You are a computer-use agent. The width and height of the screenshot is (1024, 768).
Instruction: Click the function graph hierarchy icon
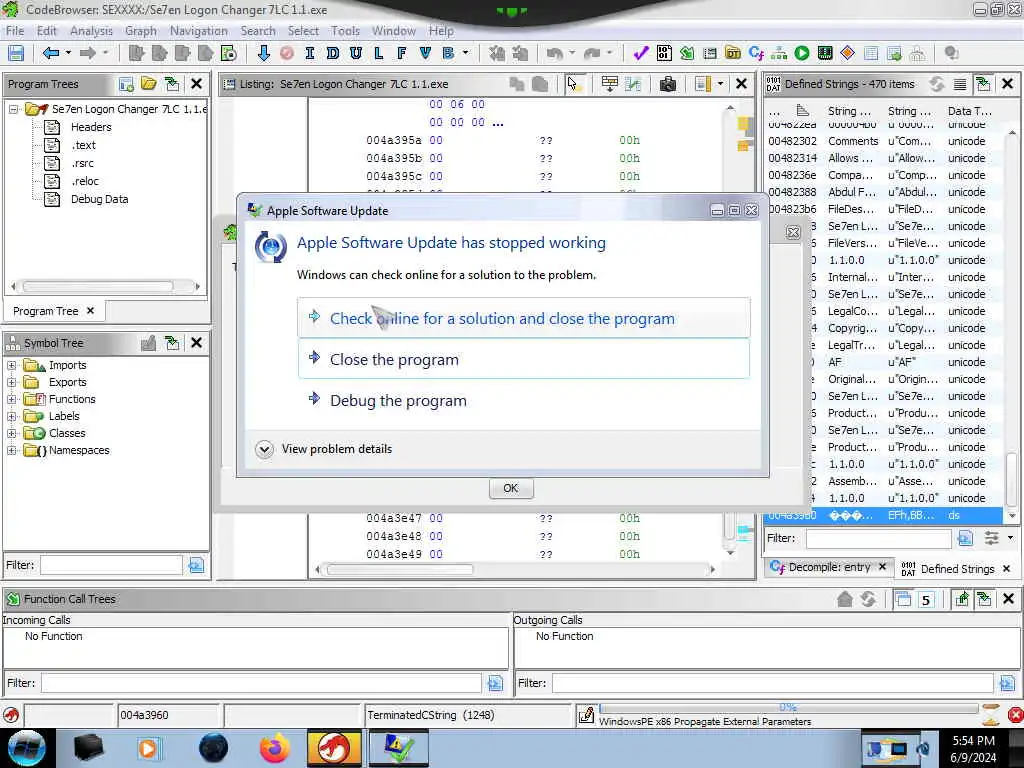pos(779,53)
